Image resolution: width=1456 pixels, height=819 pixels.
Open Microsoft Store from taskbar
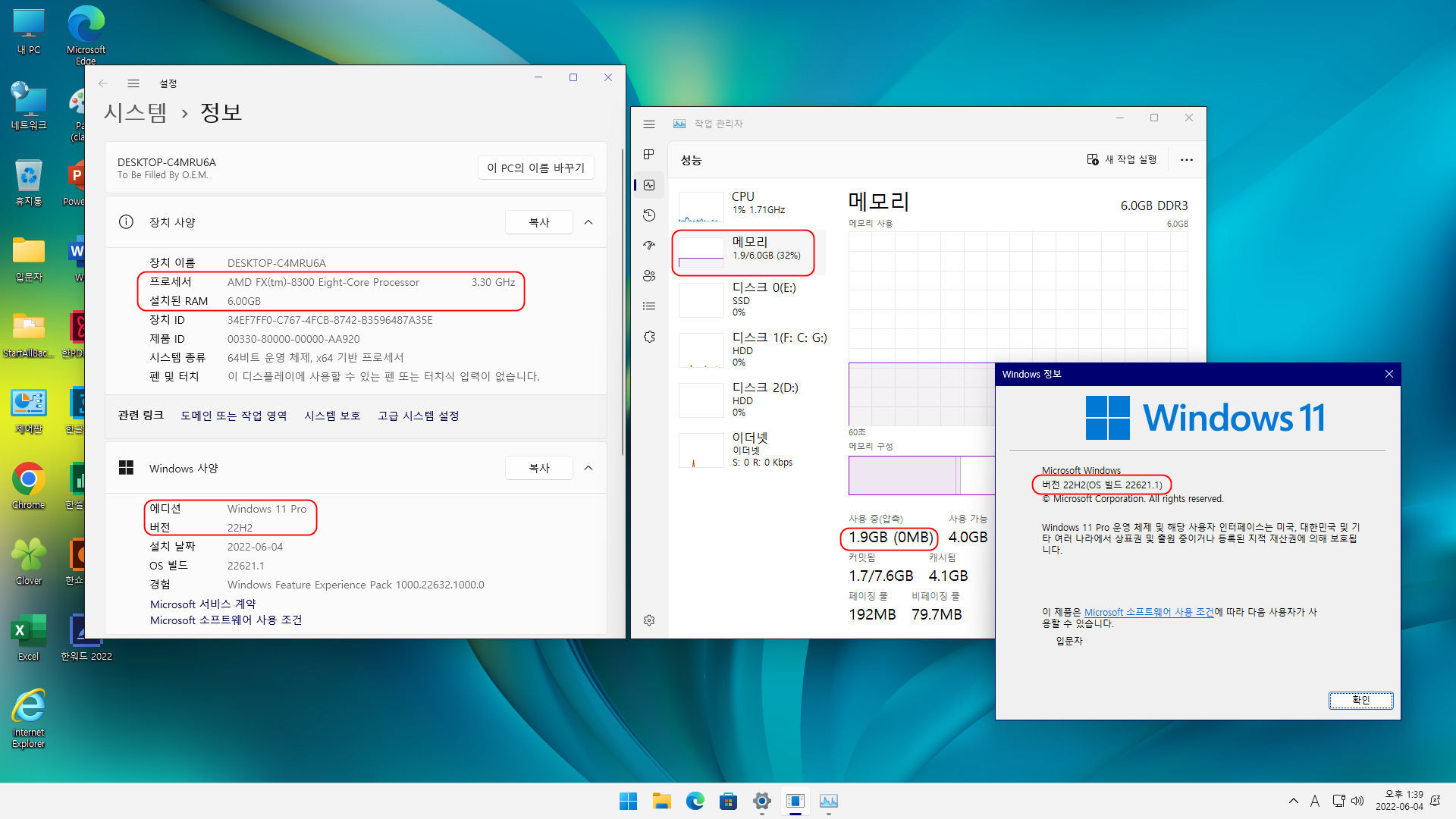pos(729,801)
